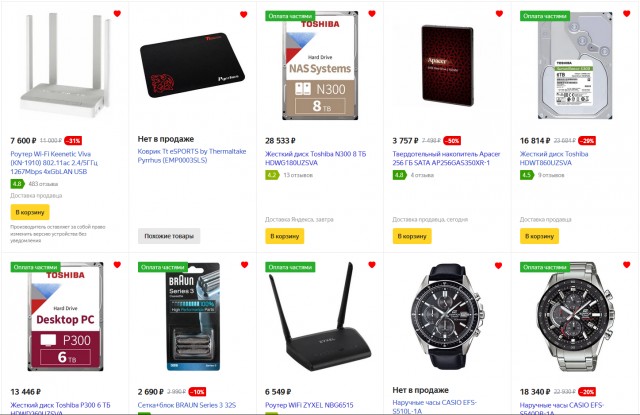The image size is (640, 415).
Task: Click 'Похожие товары' under Thermaltake mousepad
Action: click(x=168, y=236)
